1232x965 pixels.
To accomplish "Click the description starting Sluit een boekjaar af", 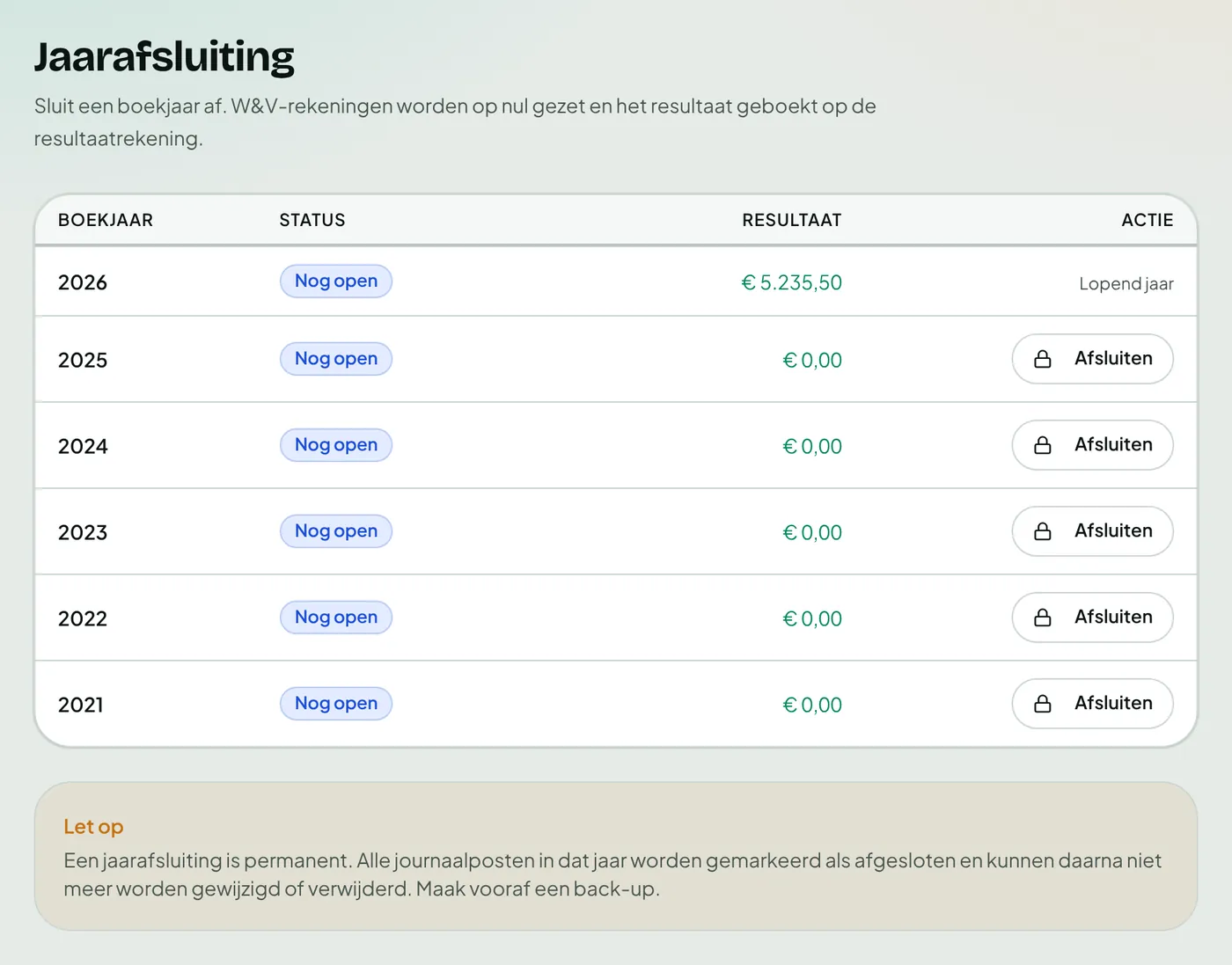I will (x=455, y=122).
